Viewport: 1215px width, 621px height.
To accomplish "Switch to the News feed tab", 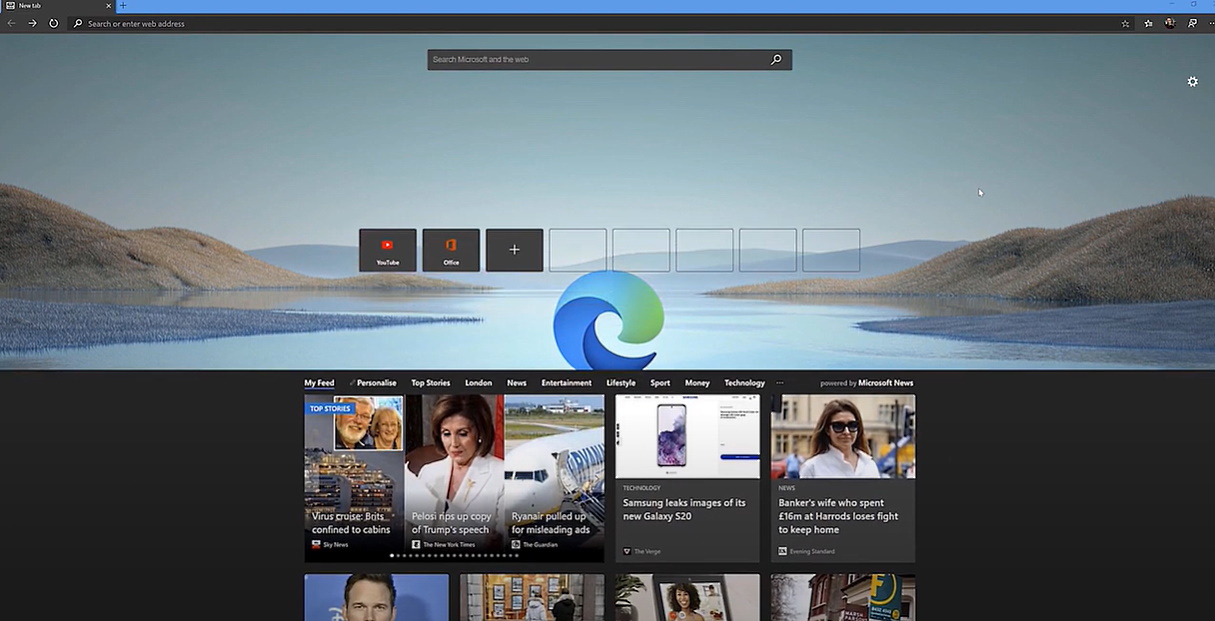I will 516,383.
